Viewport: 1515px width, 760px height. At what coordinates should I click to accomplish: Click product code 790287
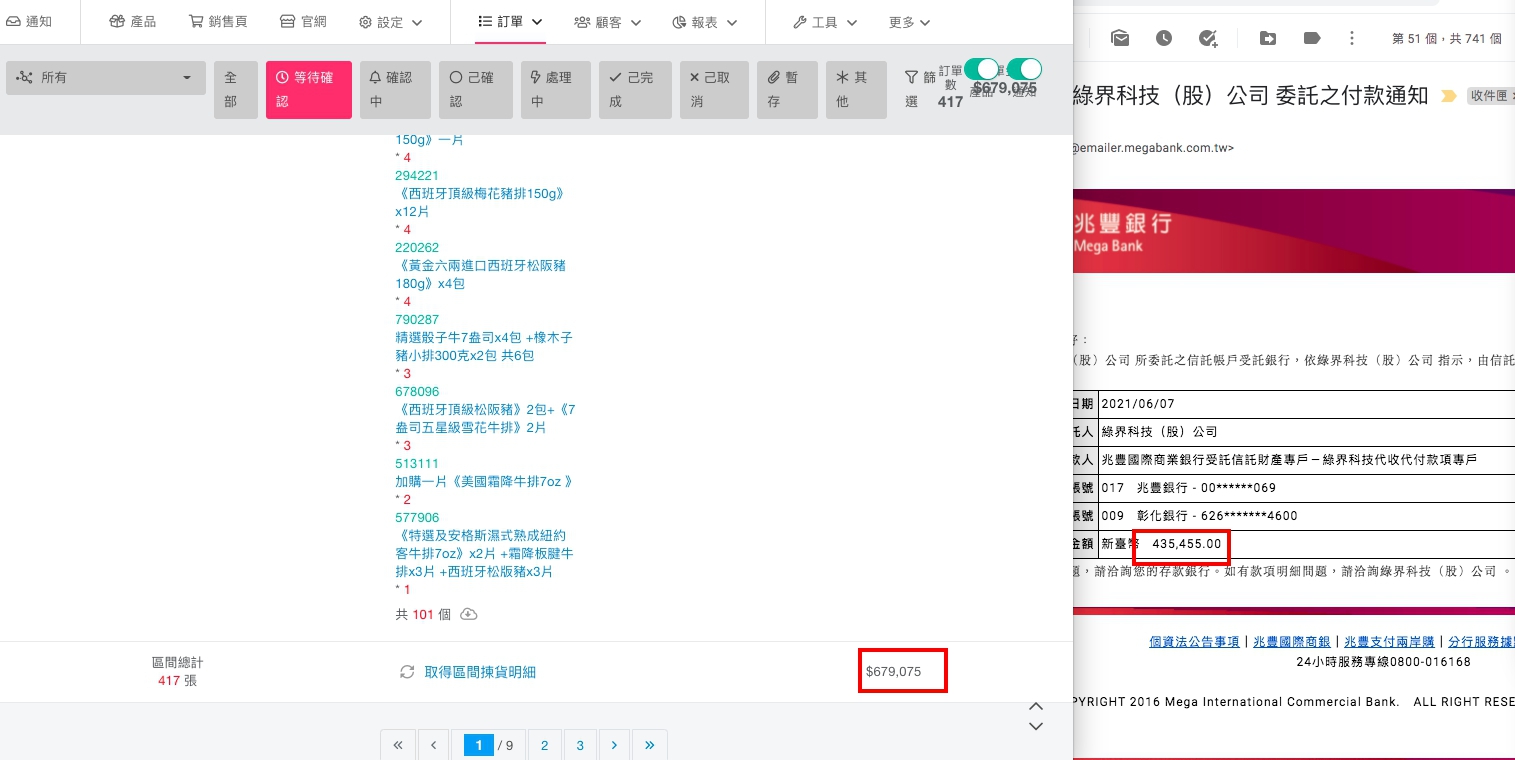coord(417,320)
